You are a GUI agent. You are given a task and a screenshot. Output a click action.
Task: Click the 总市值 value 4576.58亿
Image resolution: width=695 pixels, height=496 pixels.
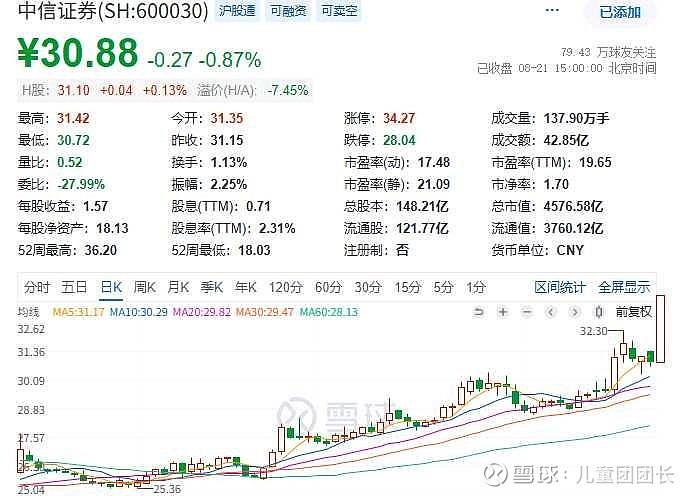click(573, 207)
